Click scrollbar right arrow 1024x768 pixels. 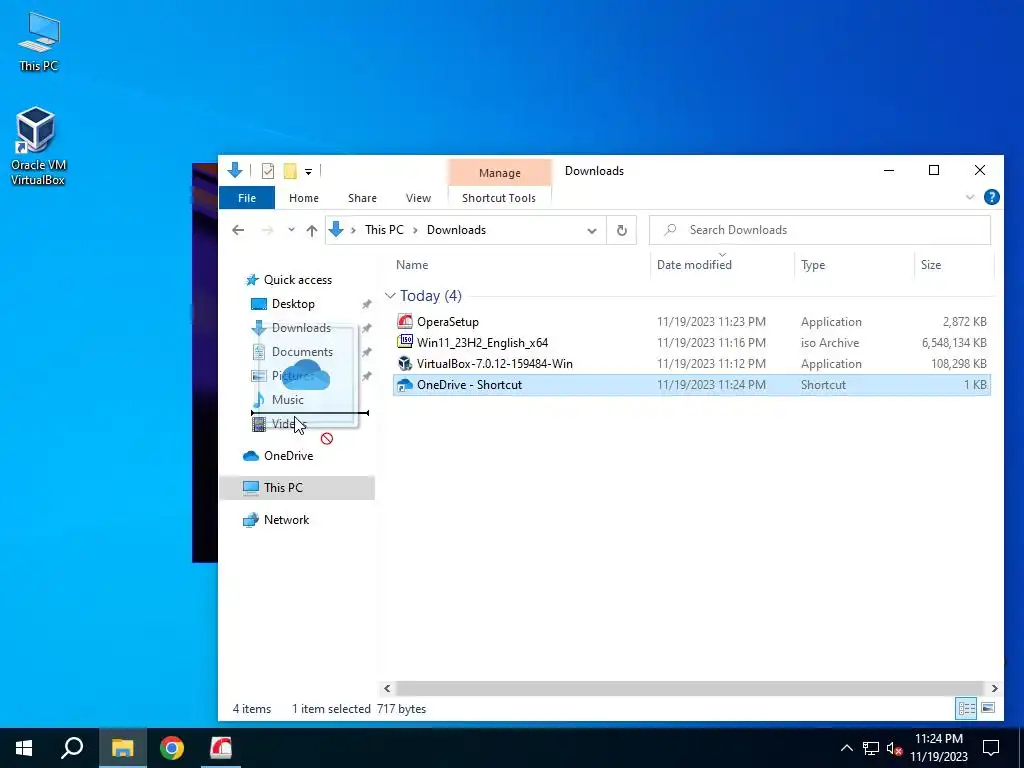994,688
